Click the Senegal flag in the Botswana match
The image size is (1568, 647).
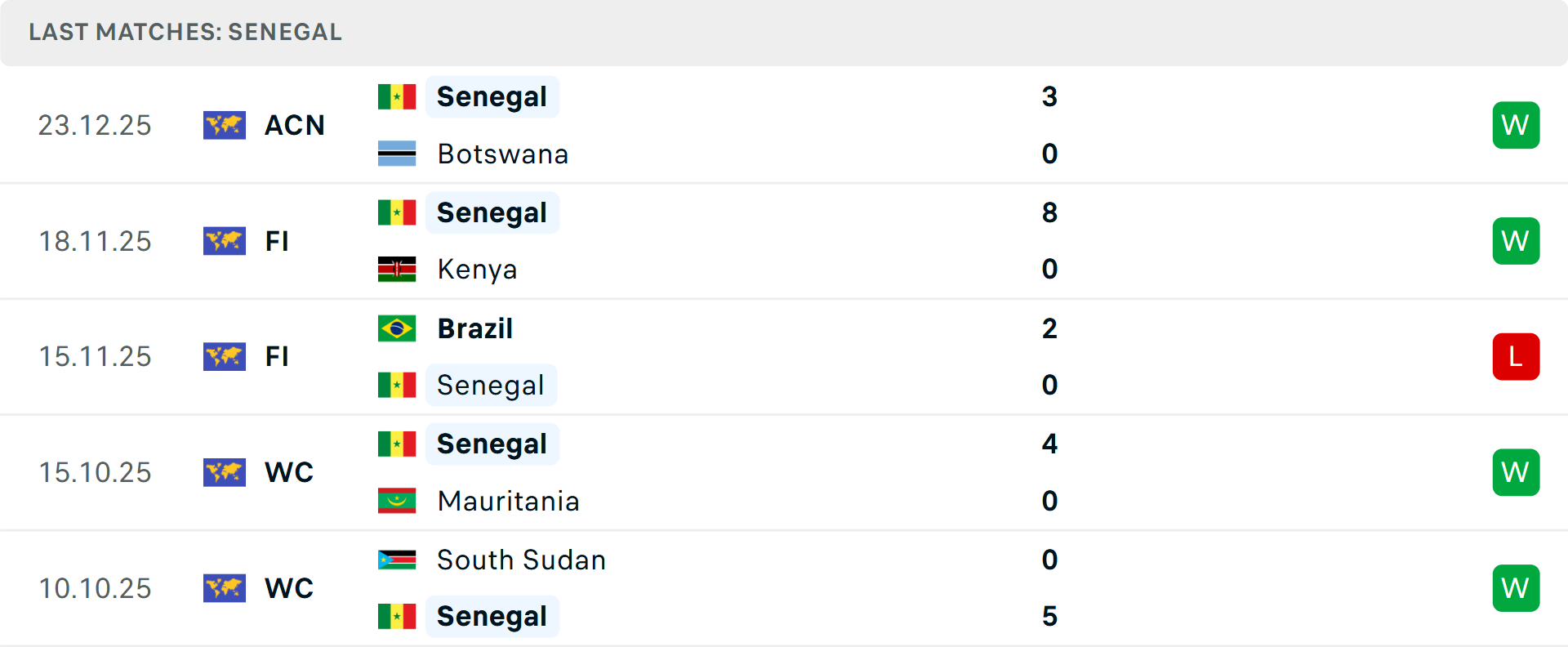pyautogui.click(x=397, y=96)
